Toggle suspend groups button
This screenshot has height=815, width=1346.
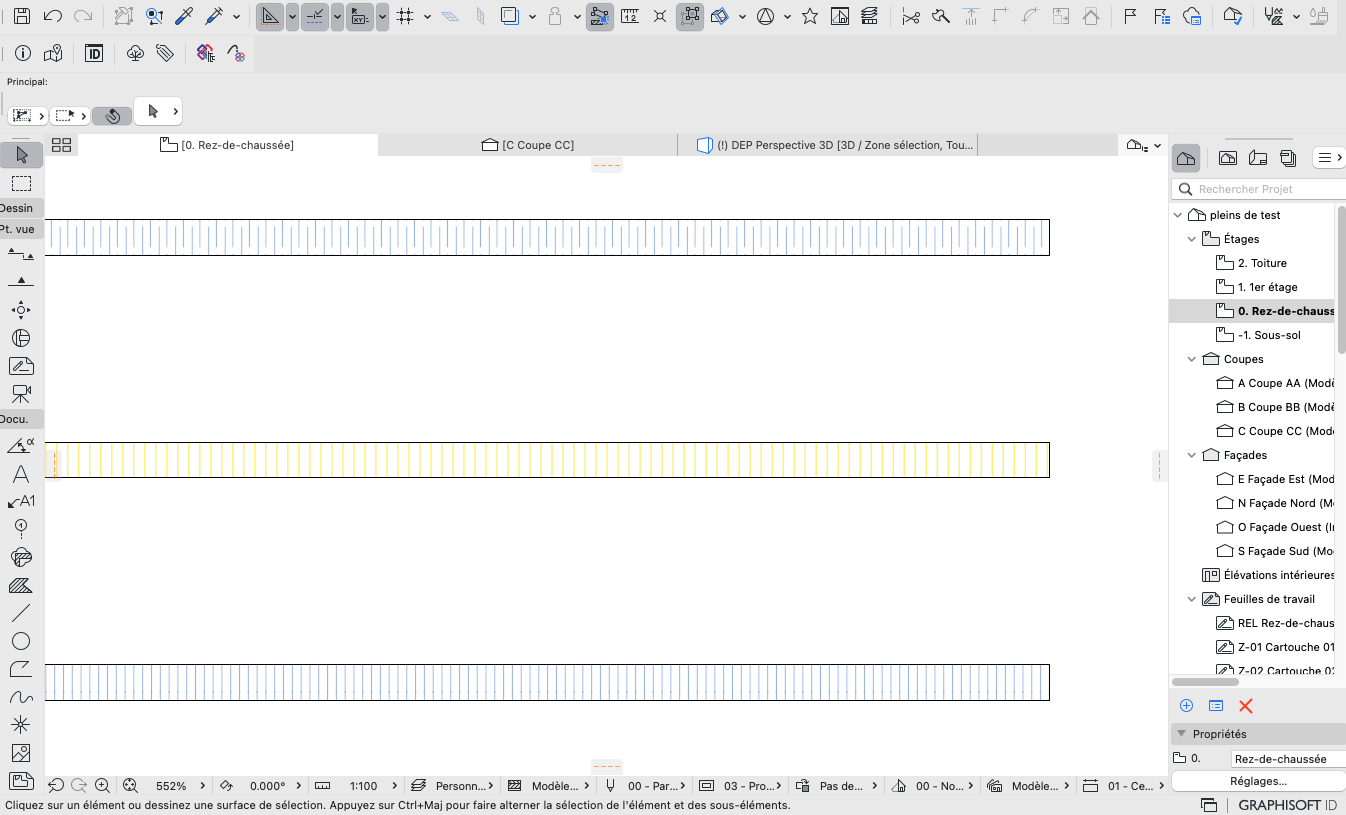[690, 16]
